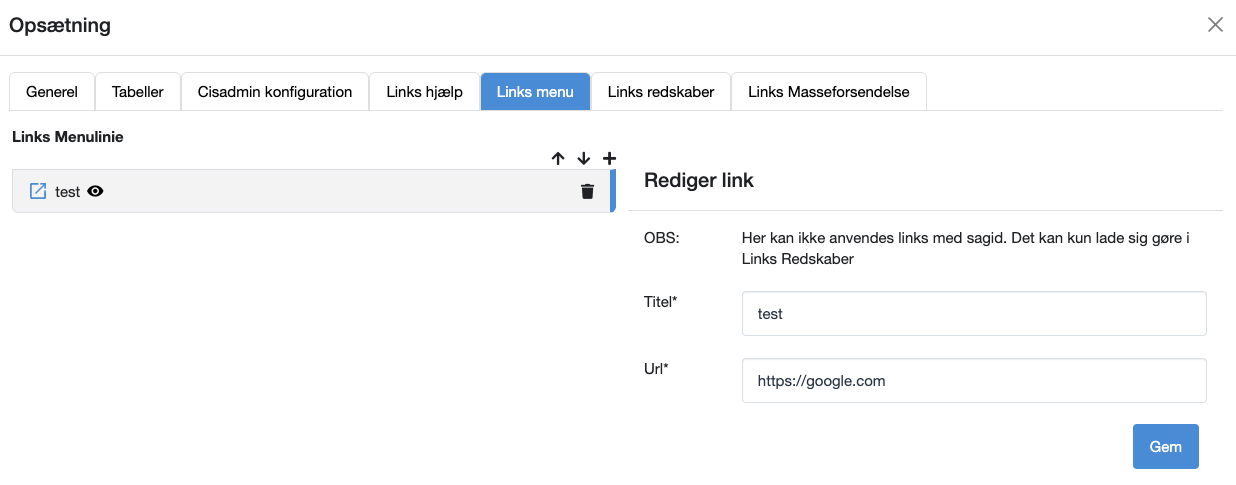Click the external link icon beside test
Screen dimensions: 1236x485
pos(38,192)
